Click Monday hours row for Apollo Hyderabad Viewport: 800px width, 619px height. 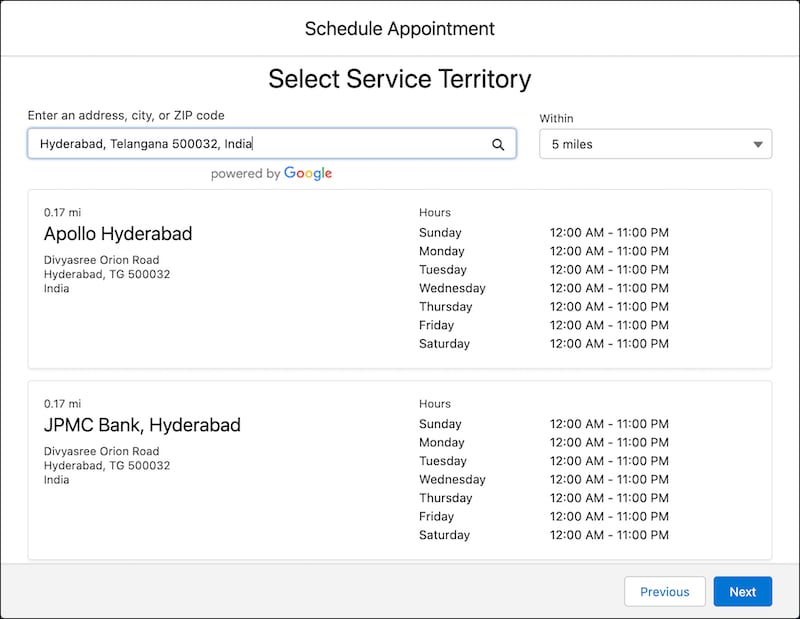544,251
